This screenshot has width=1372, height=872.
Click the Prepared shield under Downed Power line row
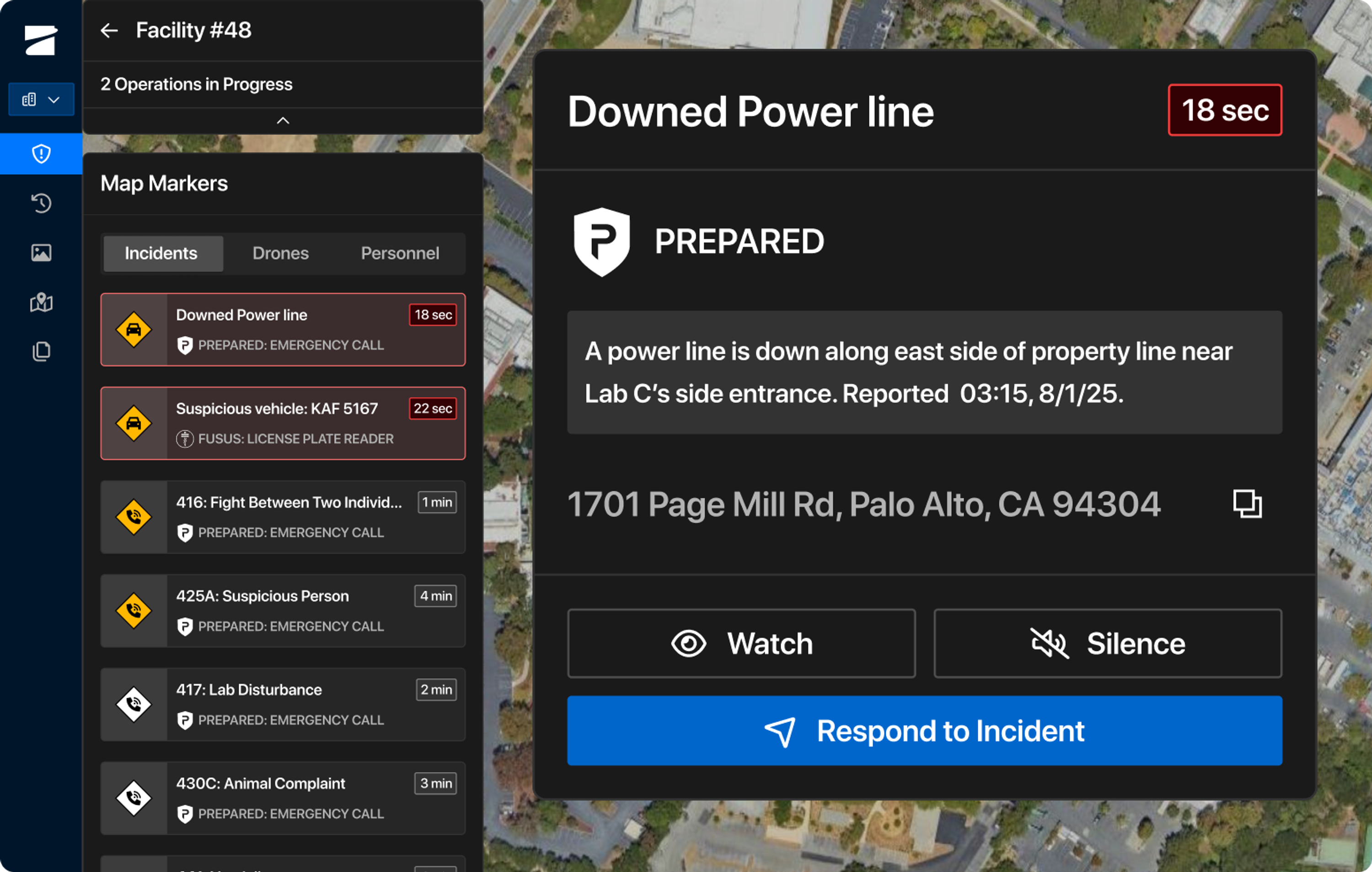(185, 345)
